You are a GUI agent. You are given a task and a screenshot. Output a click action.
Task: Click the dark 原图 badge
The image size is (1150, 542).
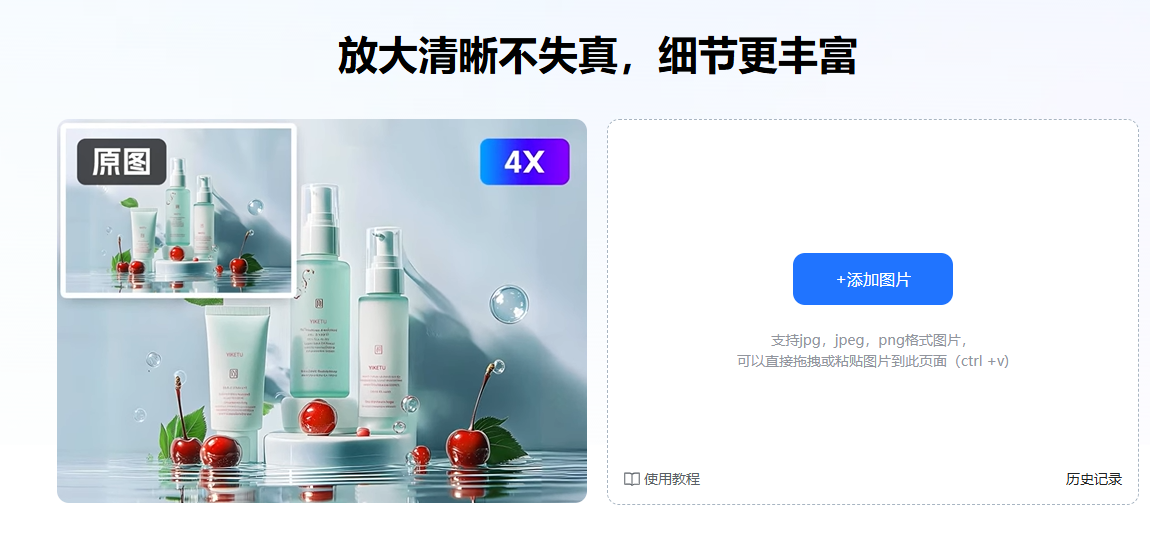point(122,161)
